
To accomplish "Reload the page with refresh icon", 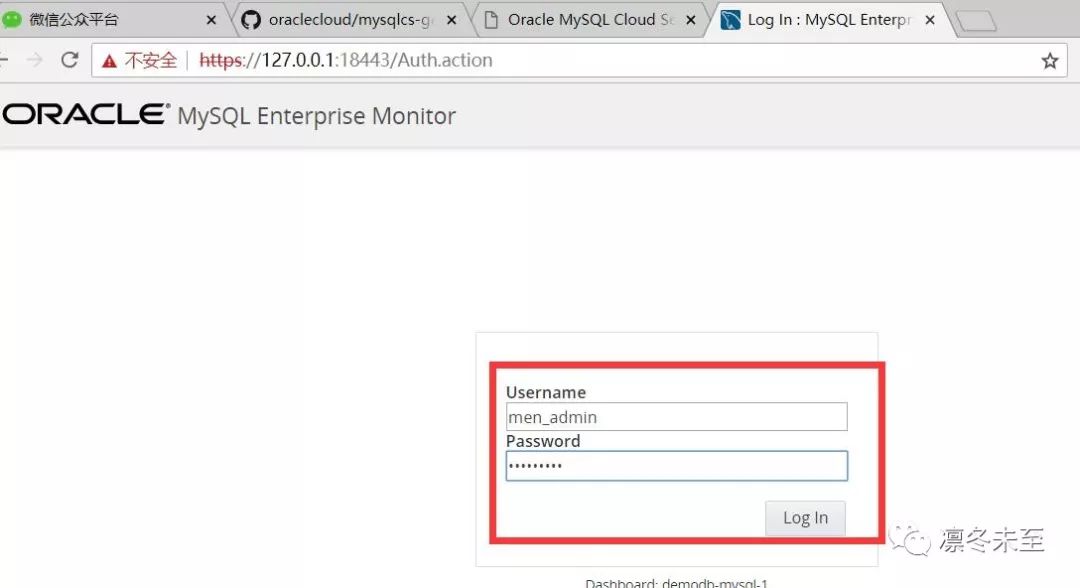I will 69,60.
